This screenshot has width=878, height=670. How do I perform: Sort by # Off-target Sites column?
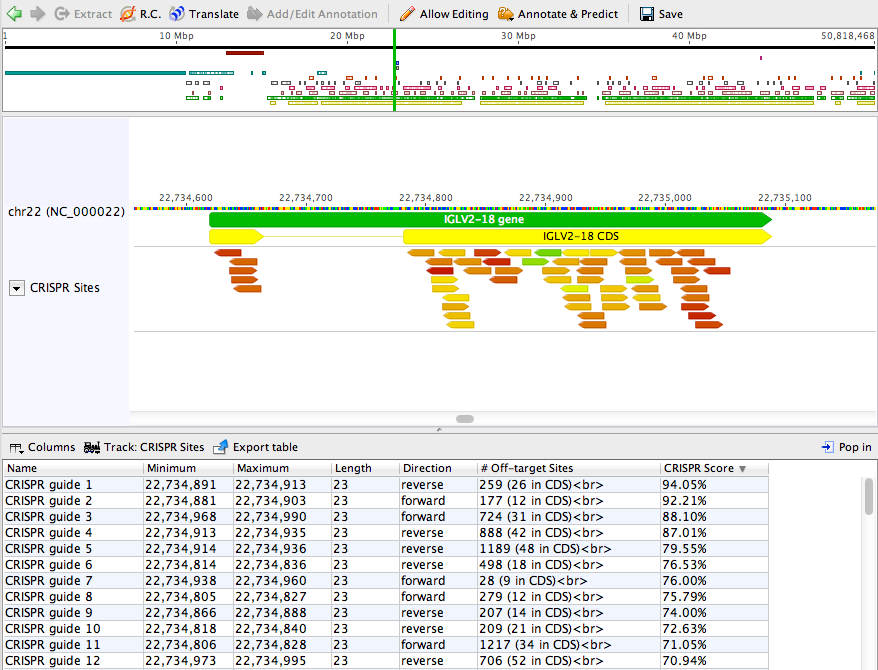568,468
